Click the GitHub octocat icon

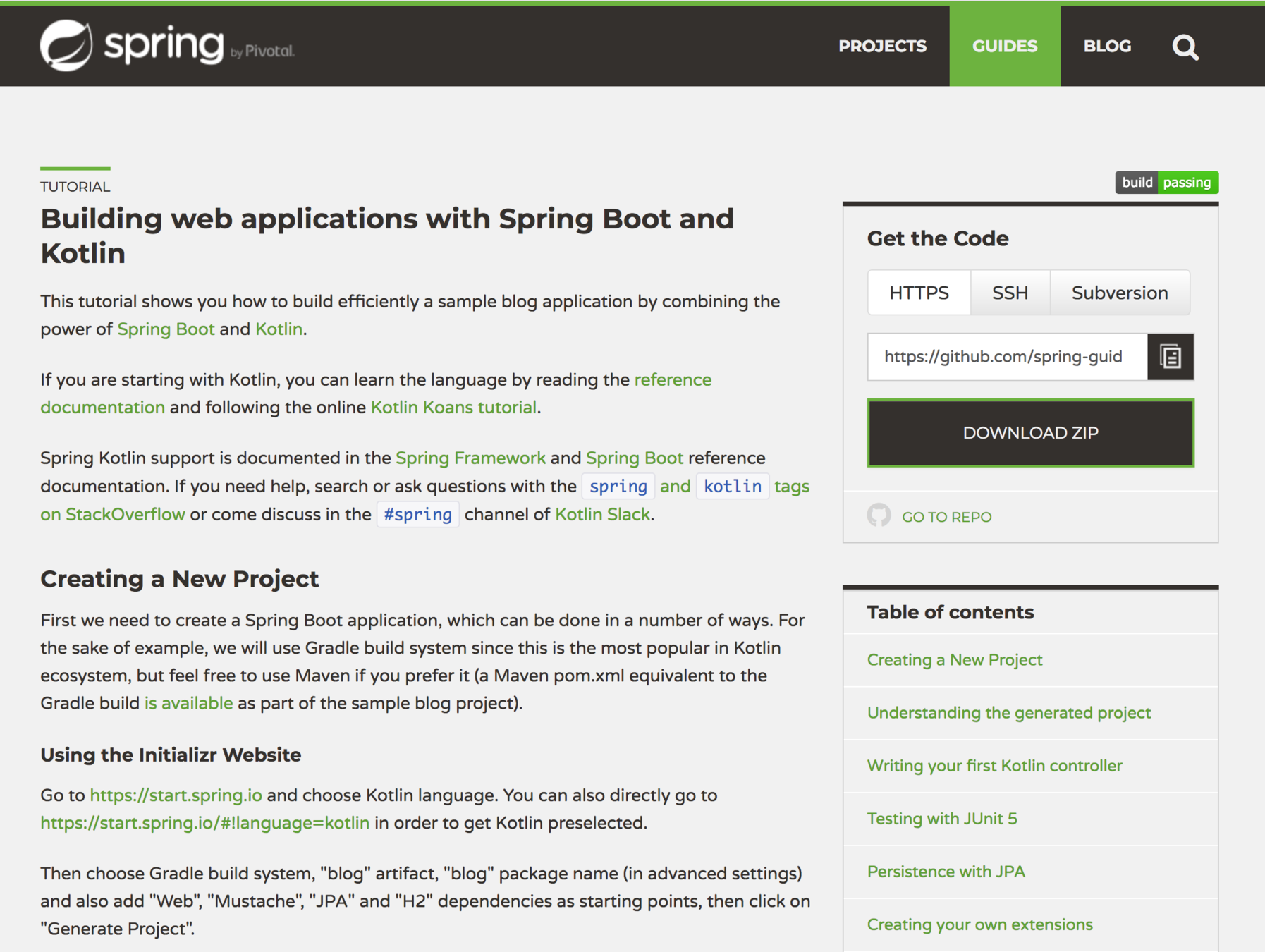click(x=879, y=515)
